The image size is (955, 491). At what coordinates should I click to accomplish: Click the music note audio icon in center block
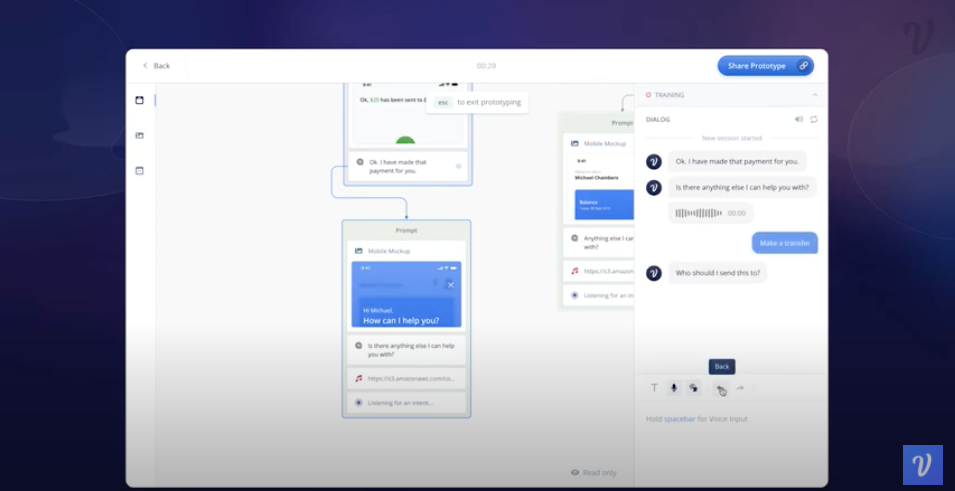[358, 378]
